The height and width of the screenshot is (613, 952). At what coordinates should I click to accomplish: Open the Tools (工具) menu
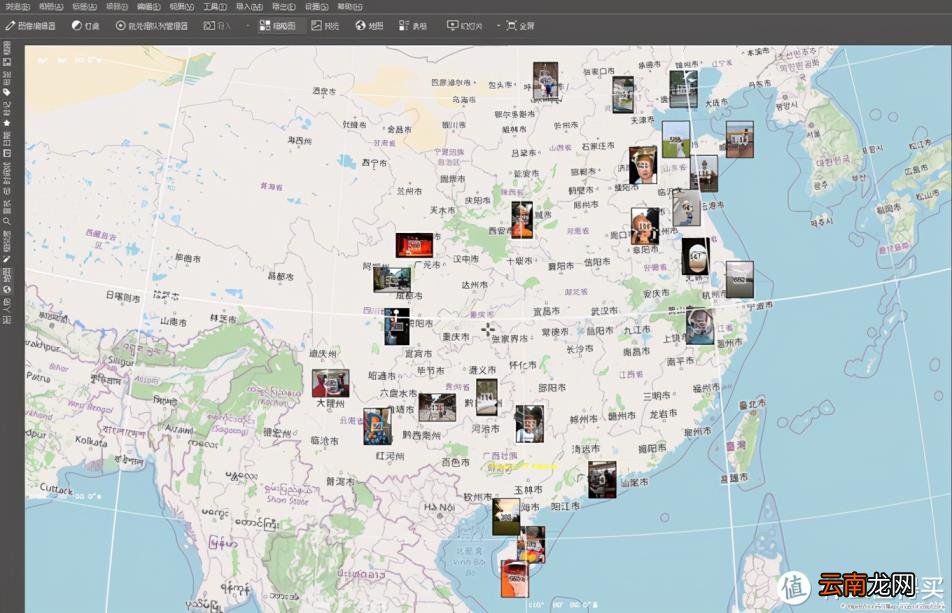coord(215,7)
